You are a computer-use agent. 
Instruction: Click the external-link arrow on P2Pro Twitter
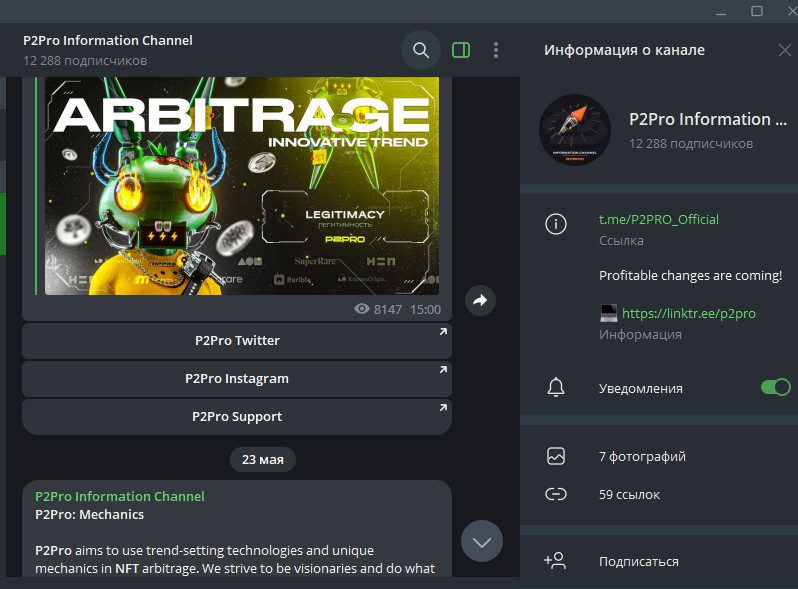[x=443, y=331]
